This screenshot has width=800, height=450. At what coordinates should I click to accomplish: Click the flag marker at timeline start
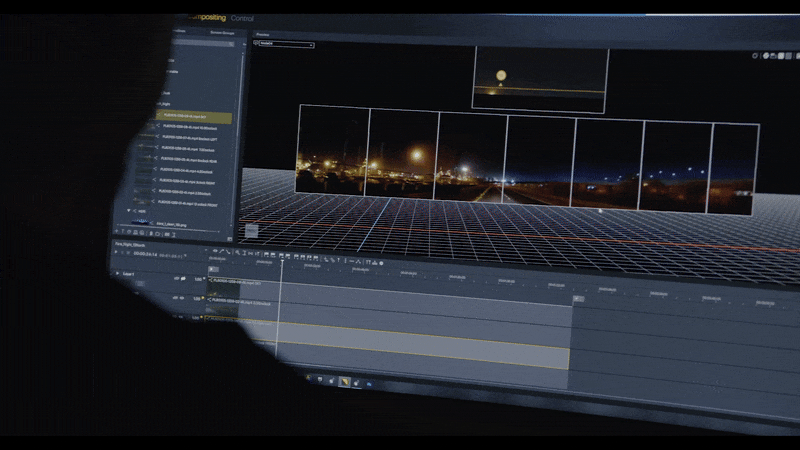pos(213,268)
